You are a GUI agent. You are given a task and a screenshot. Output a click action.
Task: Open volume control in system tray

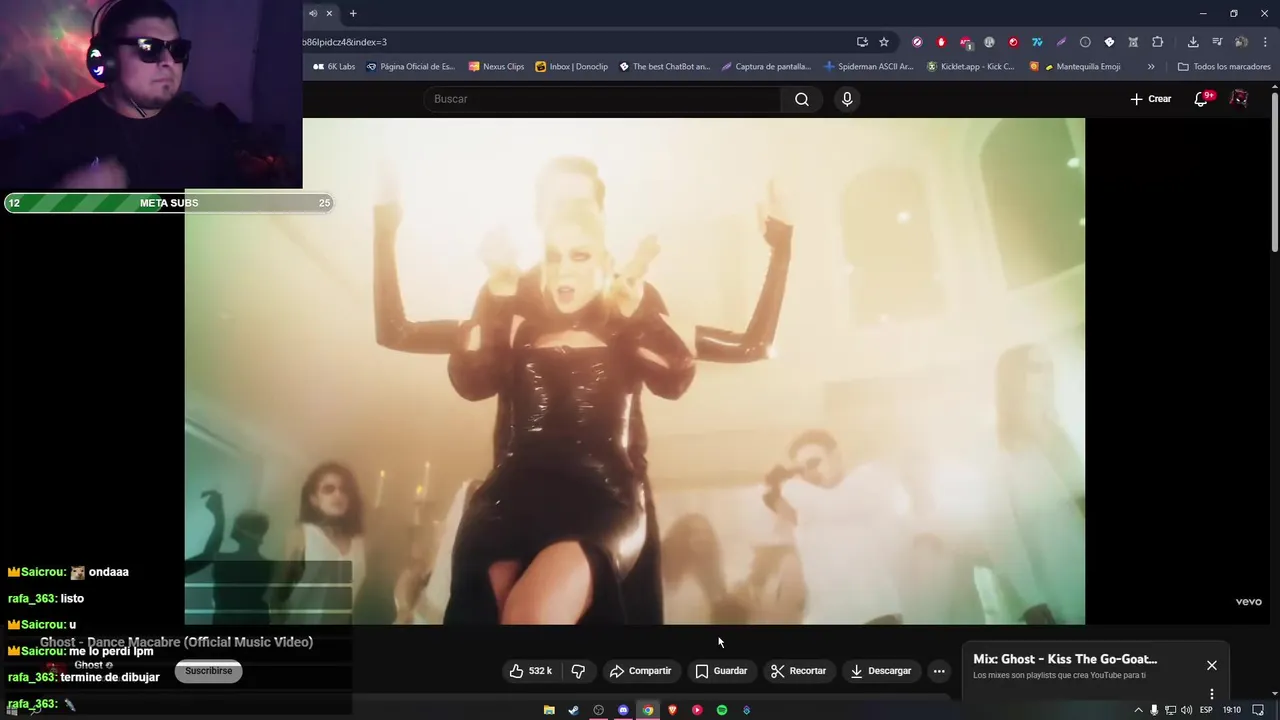click(x=1186, y=710)
